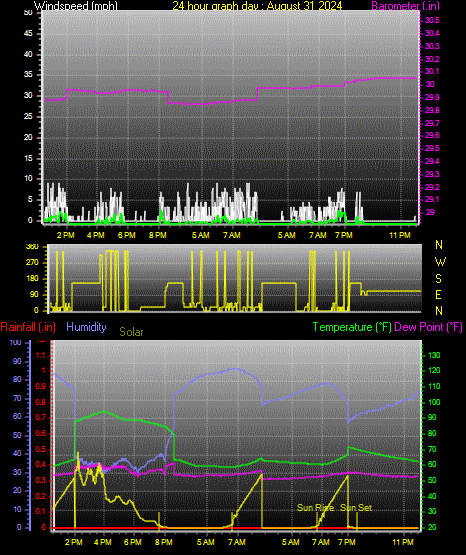Select the Rainfall (in) legend label

click(28, 327)
